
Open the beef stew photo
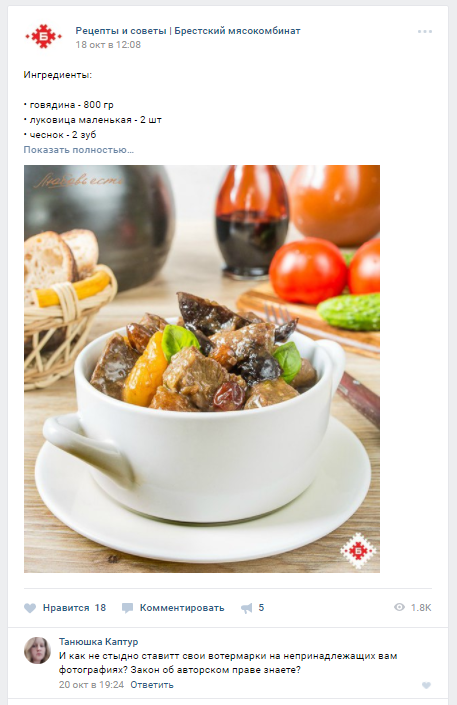click(202, 369)
